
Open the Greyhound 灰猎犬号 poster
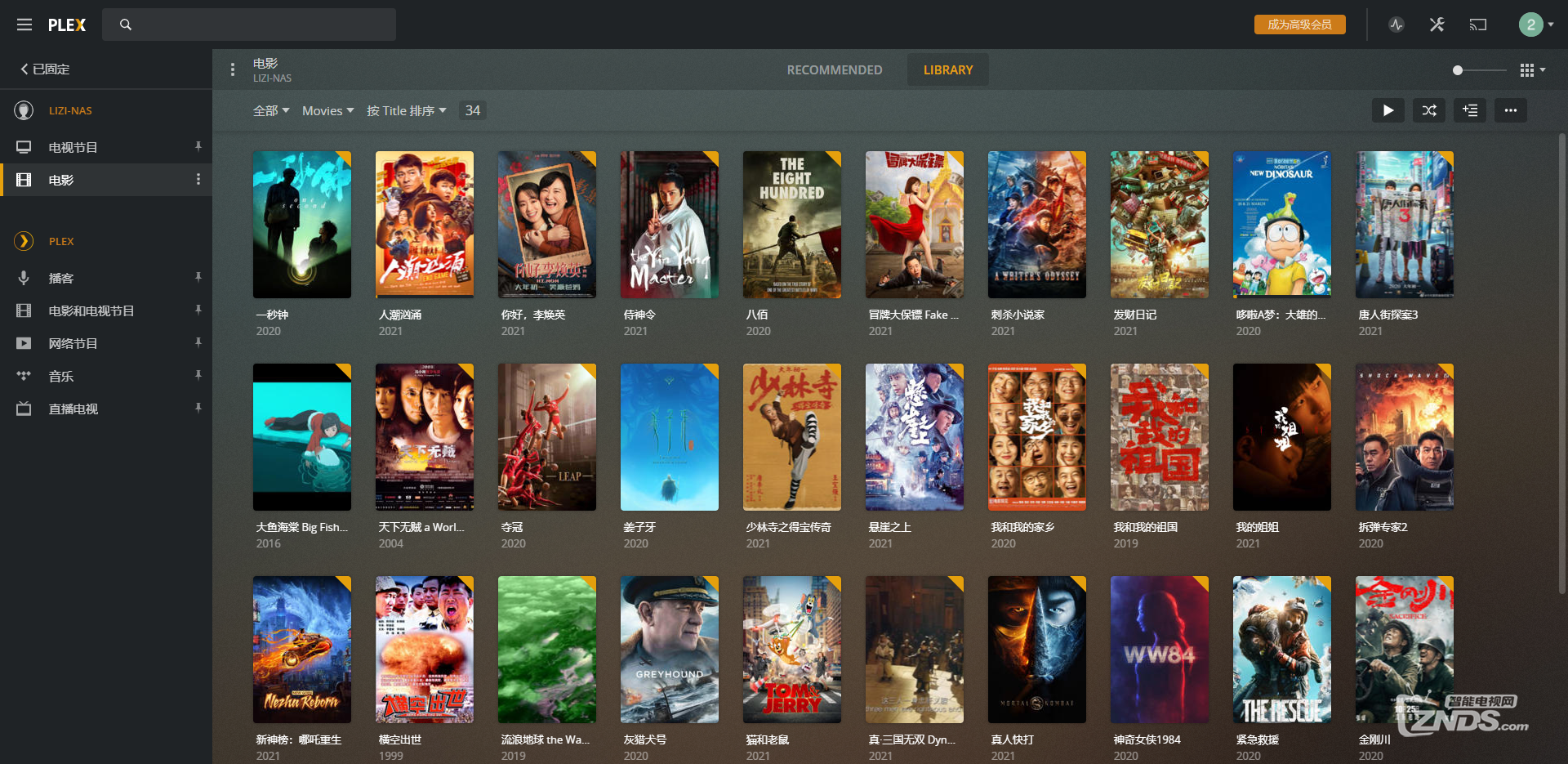pyautogui.click(x=670, y=650)
